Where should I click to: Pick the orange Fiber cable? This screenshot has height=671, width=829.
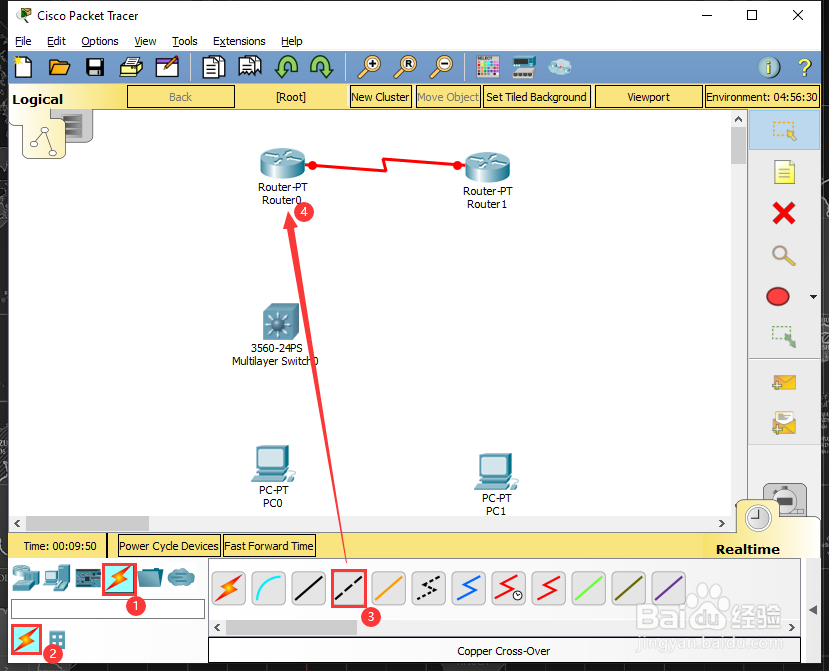tap(389, 588)
